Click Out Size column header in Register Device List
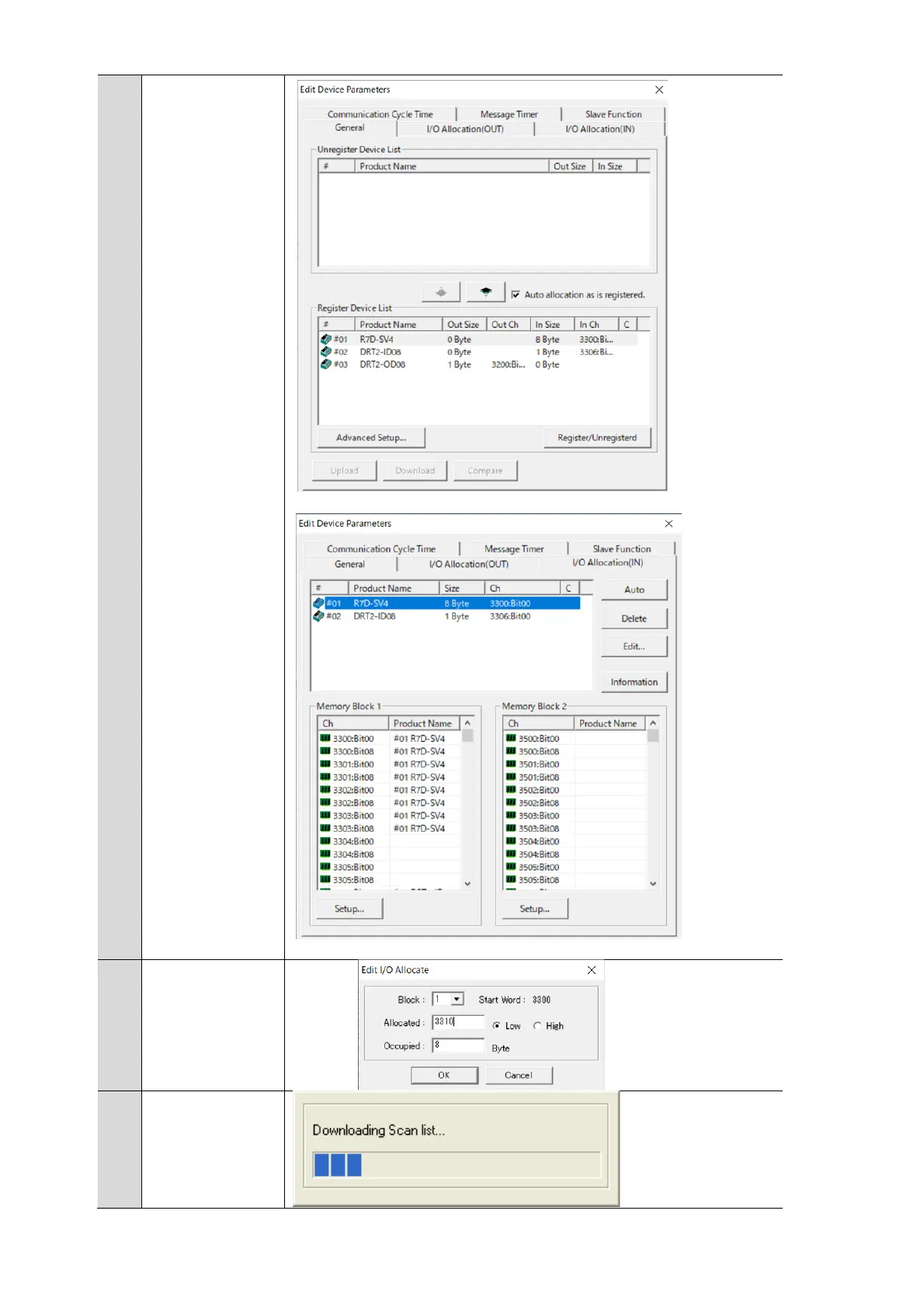Image resolution: width=924 pixels, height=1308 pixels. [464, 325]
